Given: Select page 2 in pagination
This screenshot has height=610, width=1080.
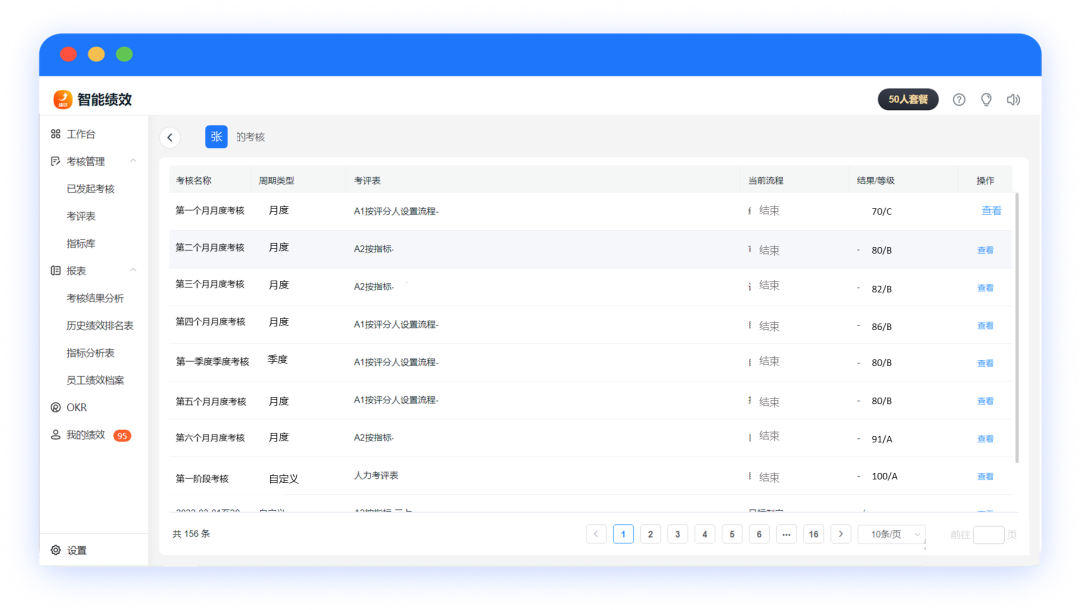Looking at the screenshot, I should pos(650,534).
